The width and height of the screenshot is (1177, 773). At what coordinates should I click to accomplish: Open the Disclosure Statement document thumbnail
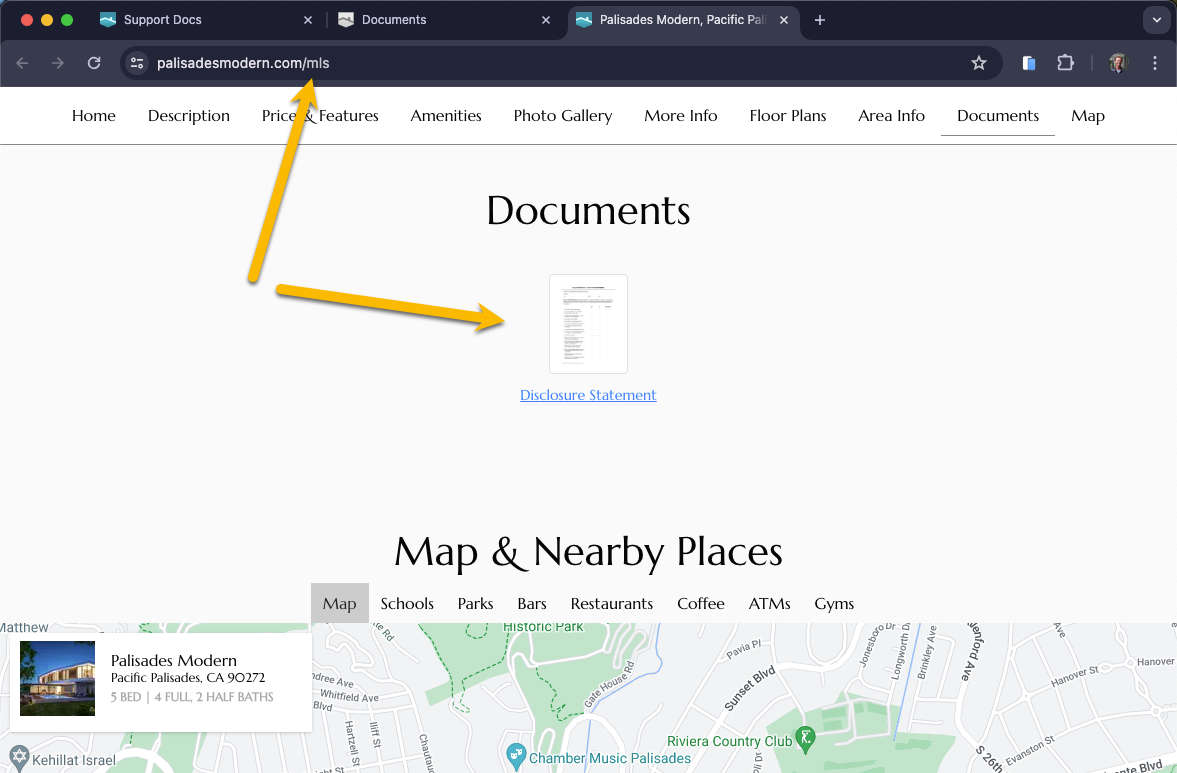588,324
